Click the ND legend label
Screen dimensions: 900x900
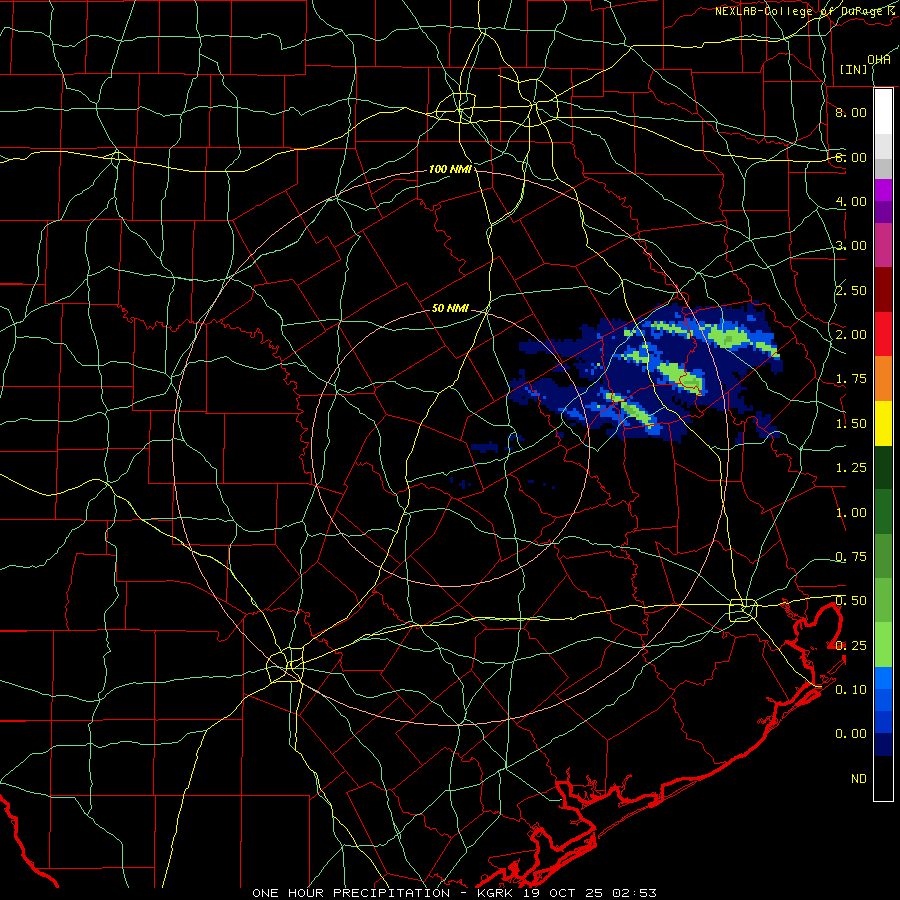[x=859, y=779]
